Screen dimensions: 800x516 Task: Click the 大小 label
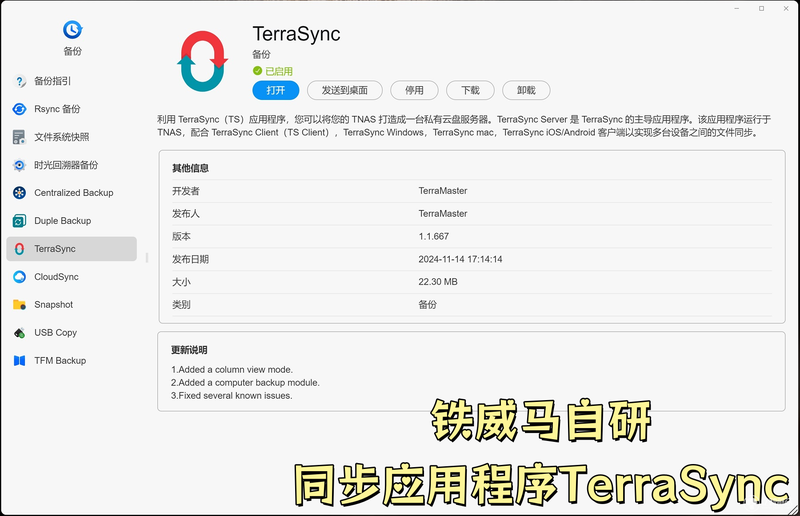(x=181, y=282)
